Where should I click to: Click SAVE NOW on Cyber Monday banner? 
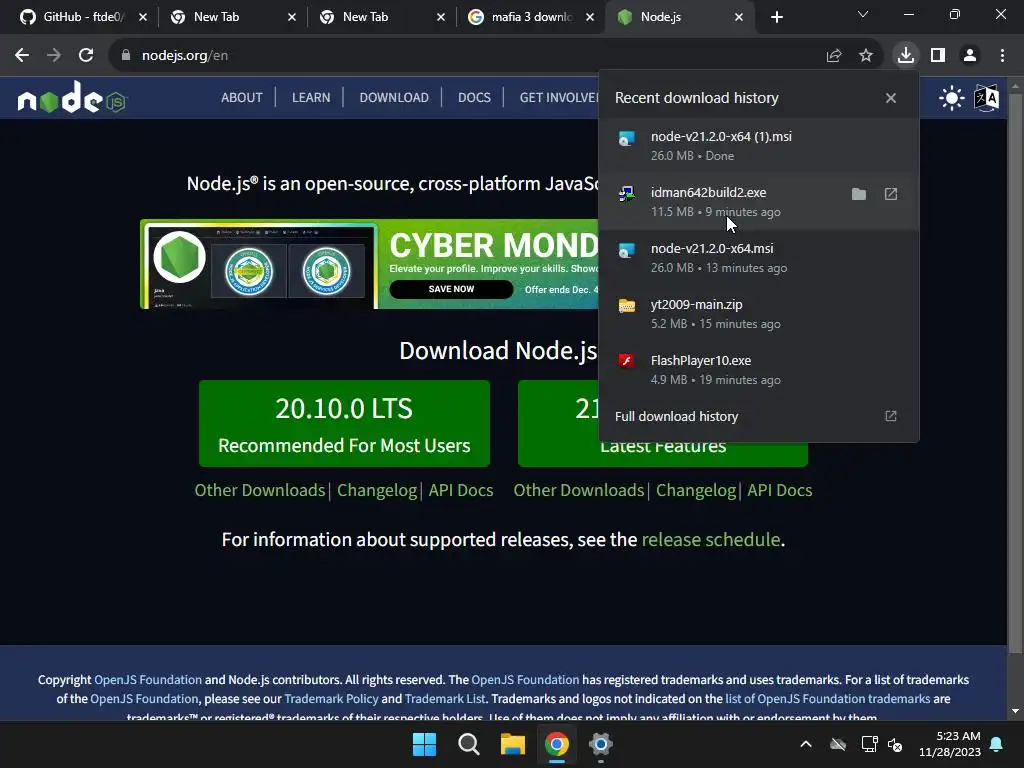click(451, 289)
